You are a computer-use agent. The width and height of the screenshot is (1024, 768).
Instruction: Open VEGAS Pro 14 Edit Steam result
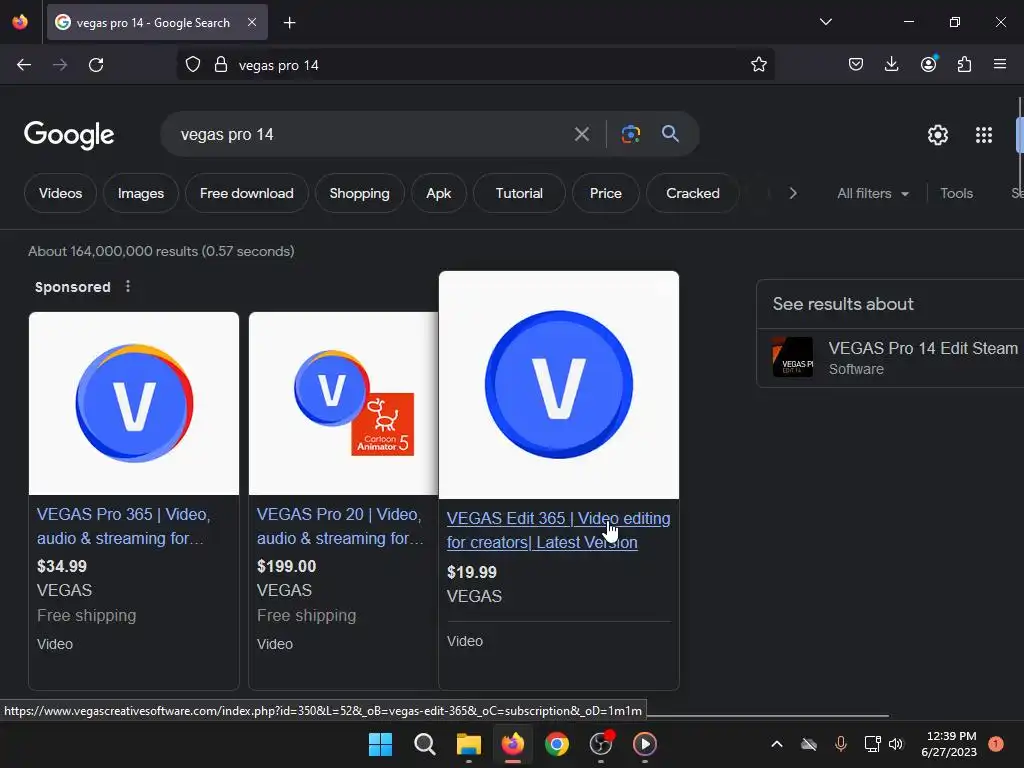(x=923, y=348)
